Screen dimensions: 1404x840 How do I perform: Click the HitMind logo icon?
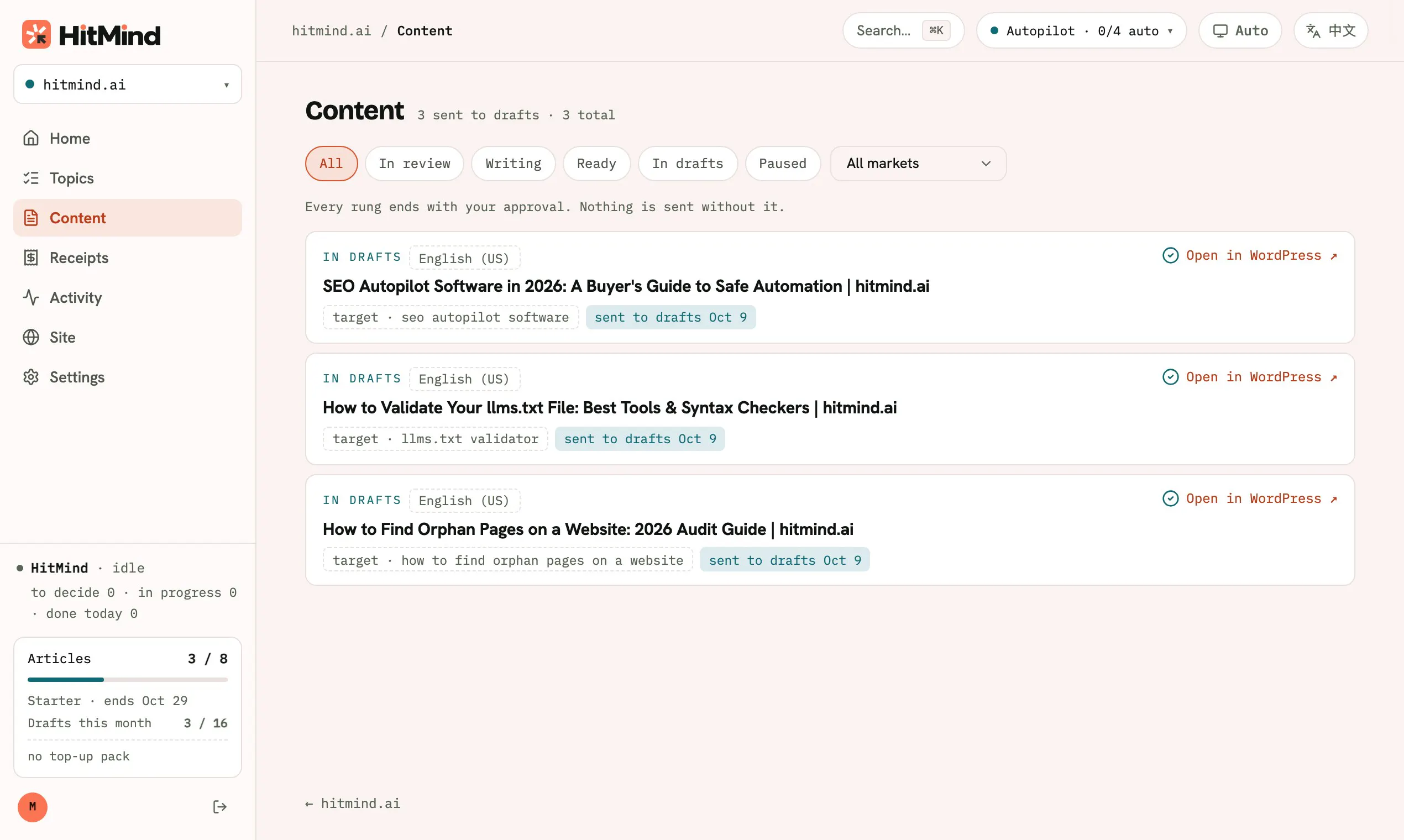point(36,34)
